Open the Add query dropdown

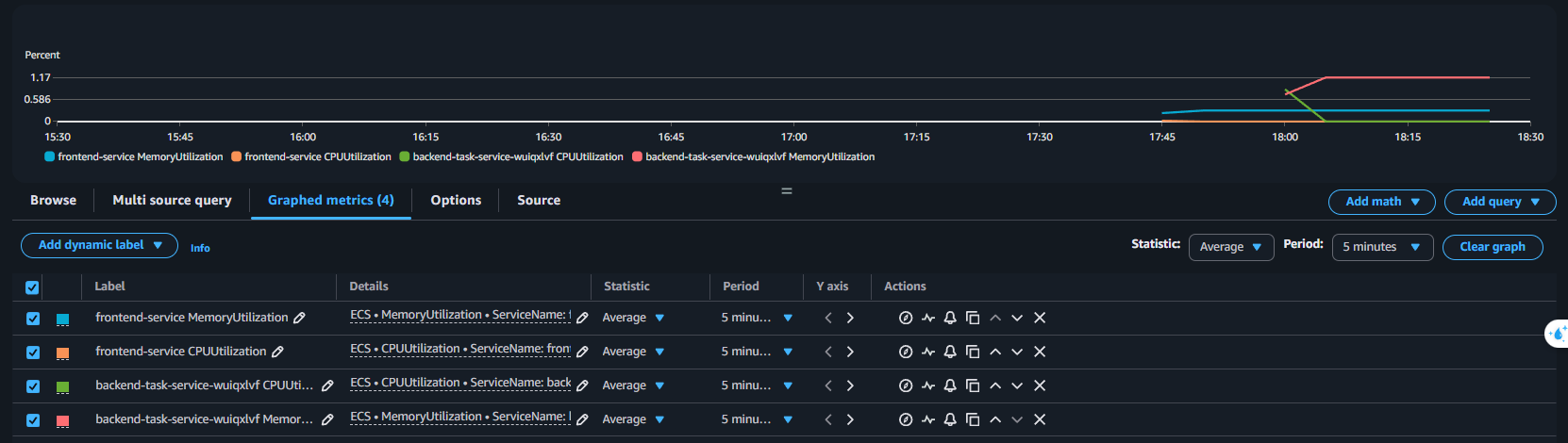tap(1500, 202)
